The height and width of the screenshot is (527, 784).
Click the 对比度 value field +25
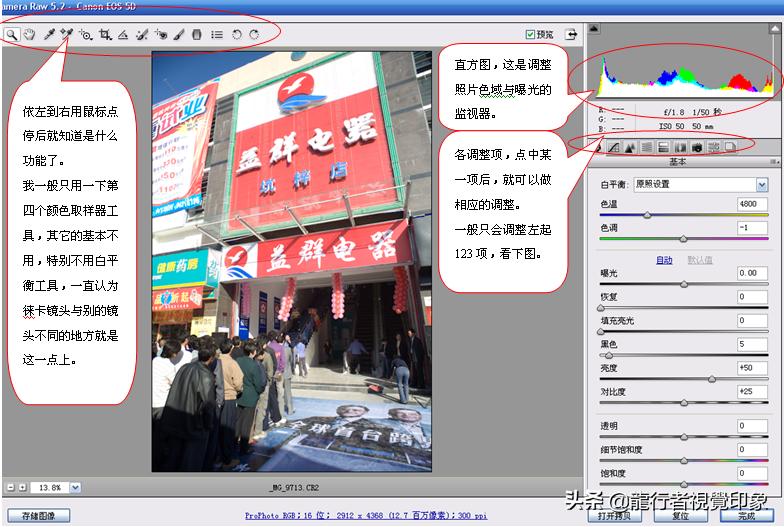pyautogui.click(x=752, y=392)
